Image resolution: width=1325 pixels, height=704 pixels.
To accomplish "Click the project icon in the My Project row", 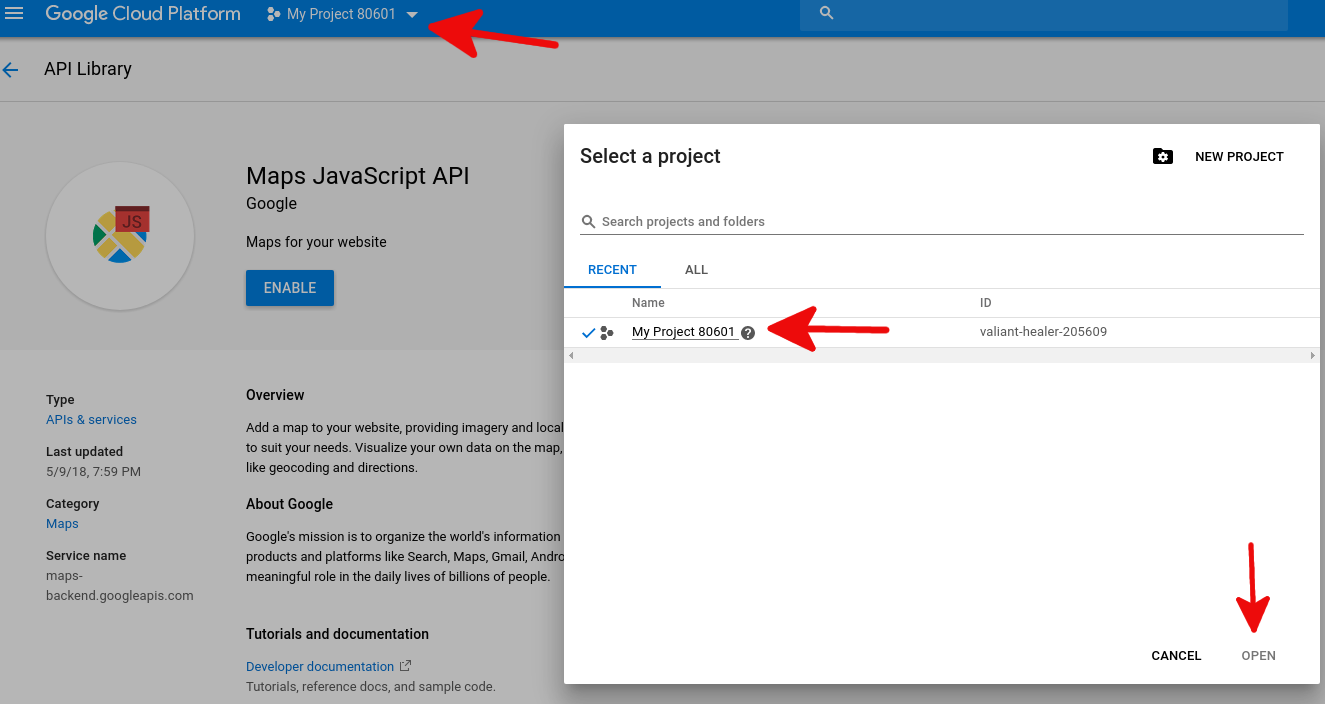I will click(x=606, y=333).
